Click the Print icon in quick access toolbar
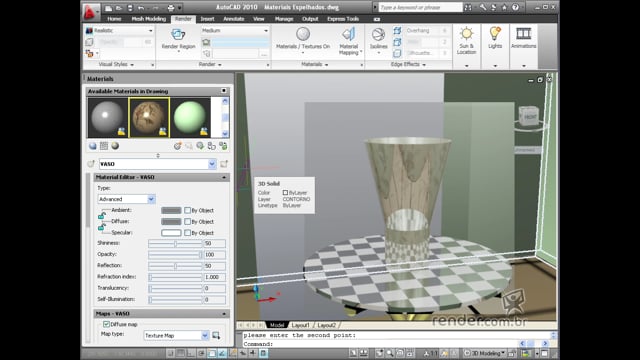Viewport: 640px width, 360px height. [171, 8]
